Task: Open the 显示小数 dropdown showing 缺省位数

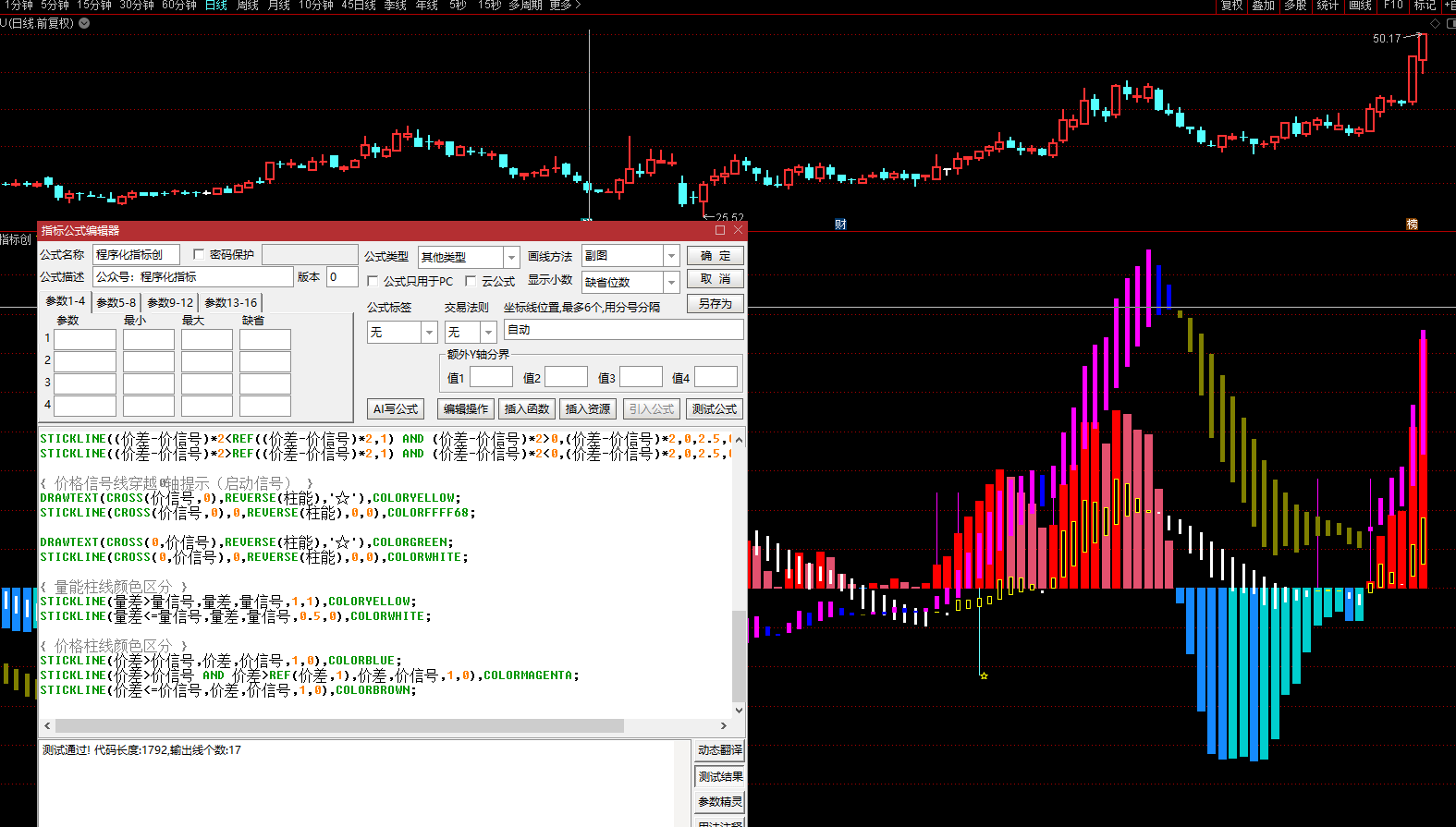Action: pyautogui.click(x=671, y=282)
